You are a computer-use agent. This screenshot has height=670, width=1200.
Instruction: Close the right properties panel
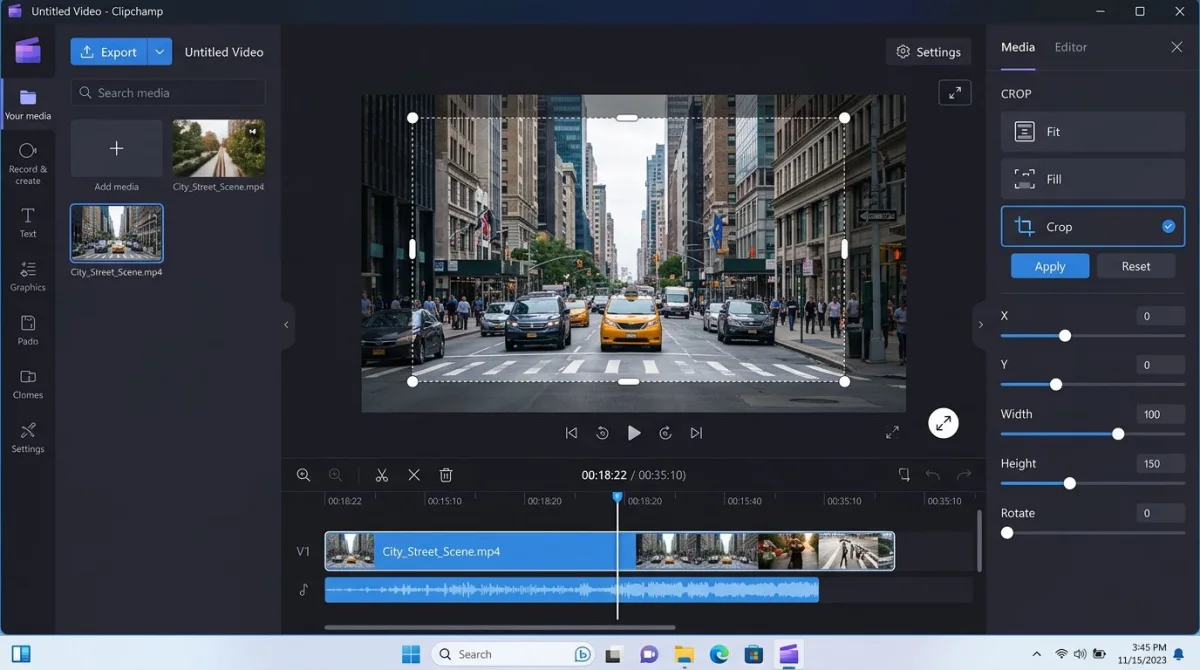point(1176,47)
